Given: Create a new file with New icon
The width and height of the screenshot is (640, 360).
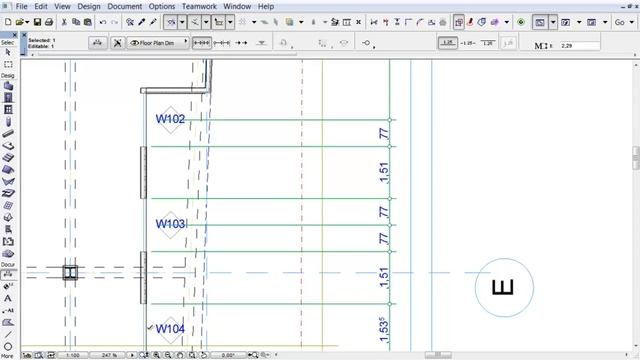Looking at the screenshot, I should pyautogui.click(x=8, y=22).
